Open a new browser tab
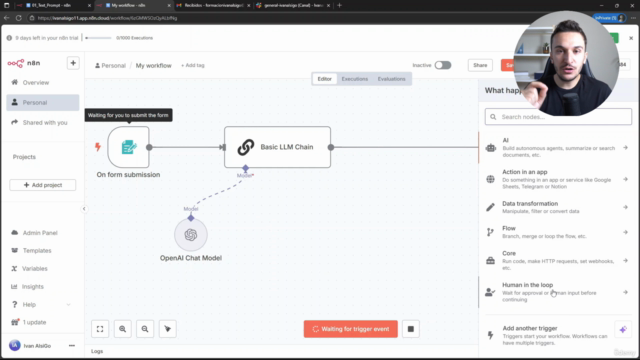 tap(340, 5)
